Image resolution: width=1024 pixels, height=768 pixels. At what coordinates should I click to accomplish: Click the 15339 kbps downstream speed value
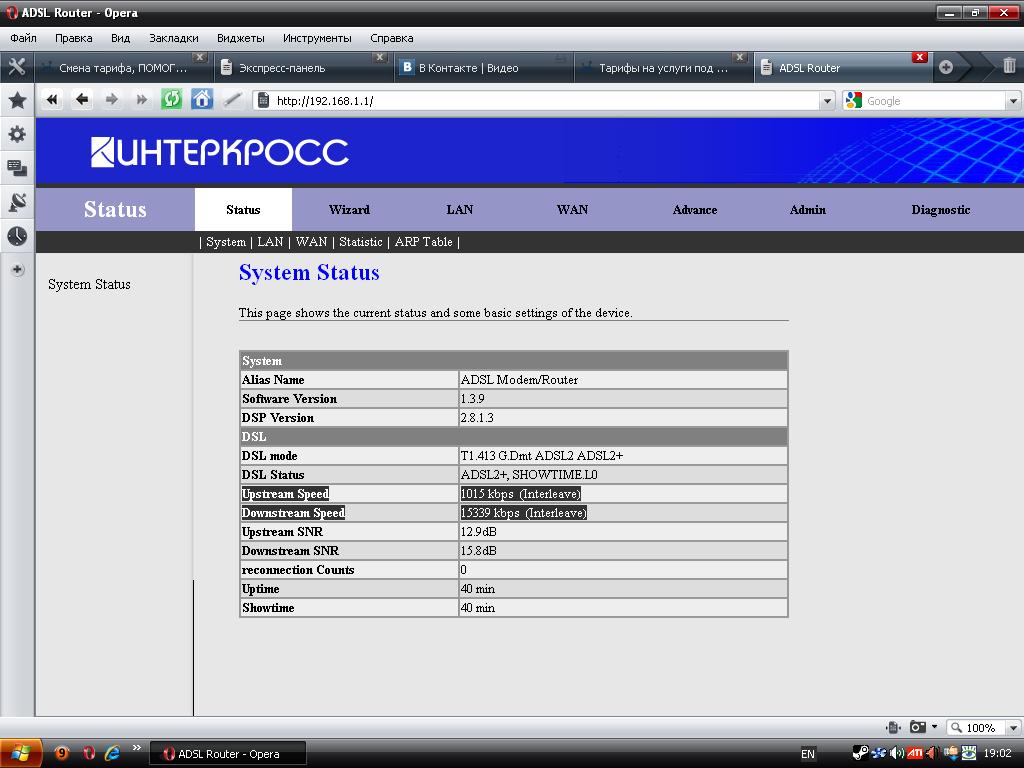[524, 513]
